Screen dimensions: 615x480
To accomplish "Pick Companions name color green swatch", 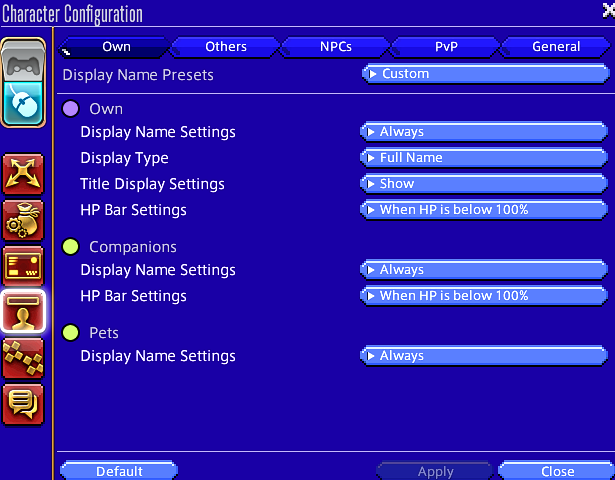I will click(x=71, y=247).
